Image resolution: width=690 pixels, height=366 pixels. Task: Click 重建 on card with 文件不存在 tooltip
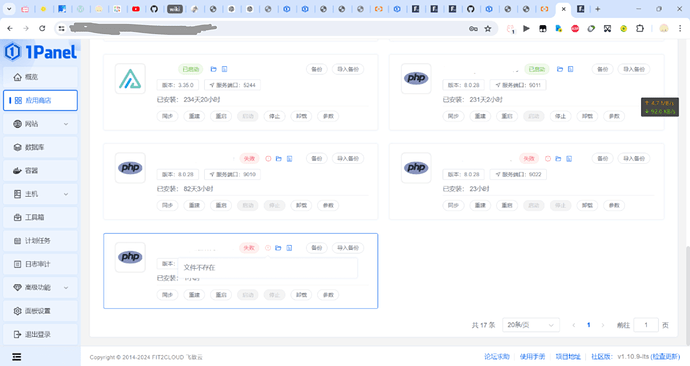(194, 295)
